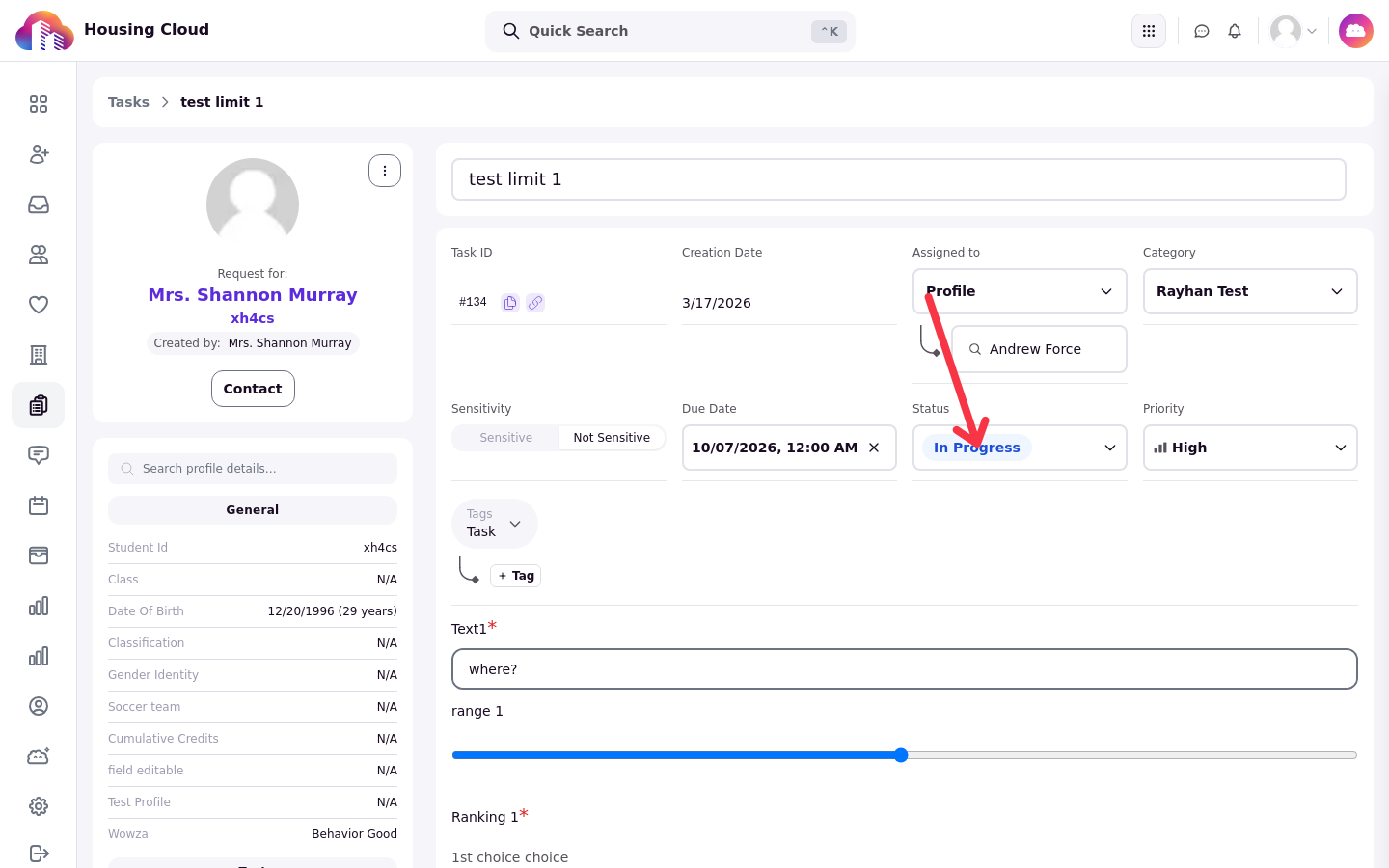
Task: Click the heart icon in sidebar
Action: 39,305
